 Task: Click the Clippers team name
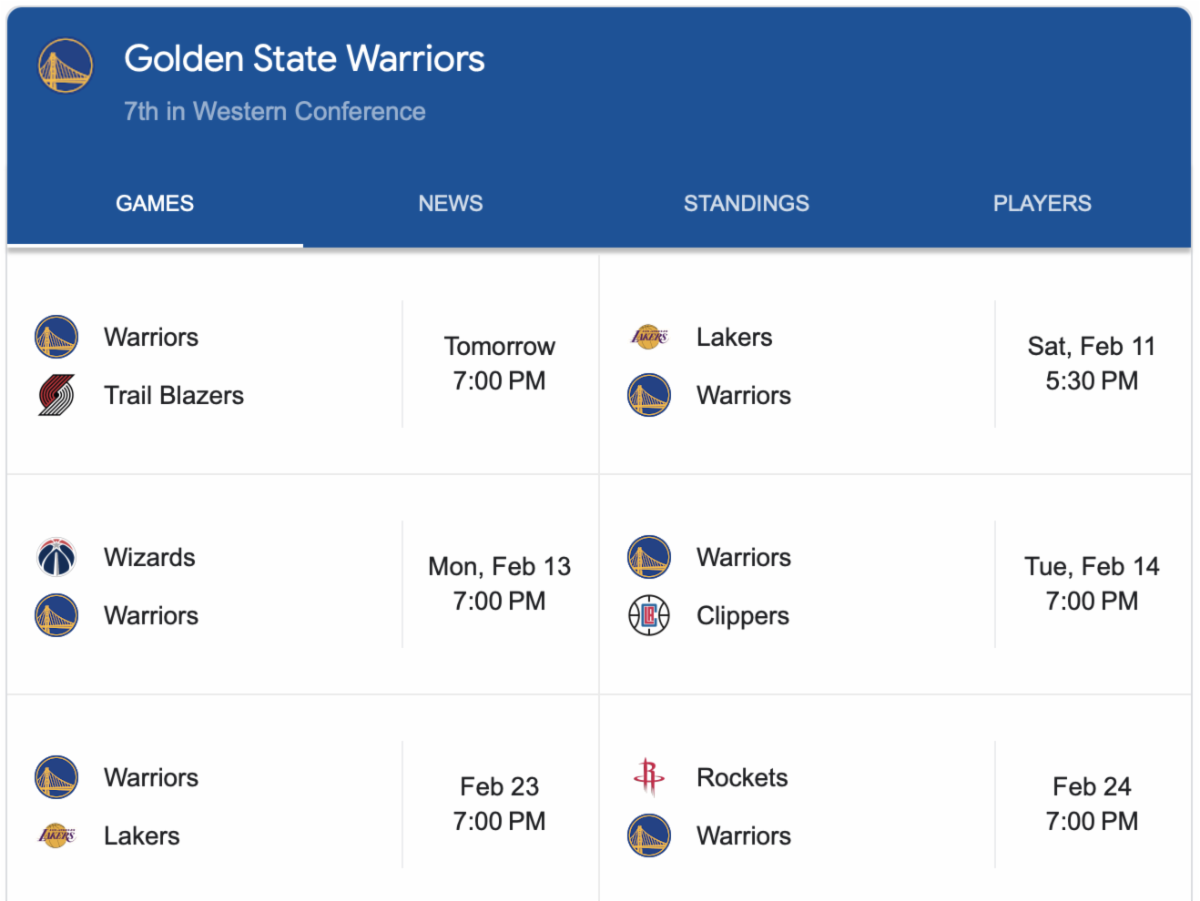click(743, 616)
